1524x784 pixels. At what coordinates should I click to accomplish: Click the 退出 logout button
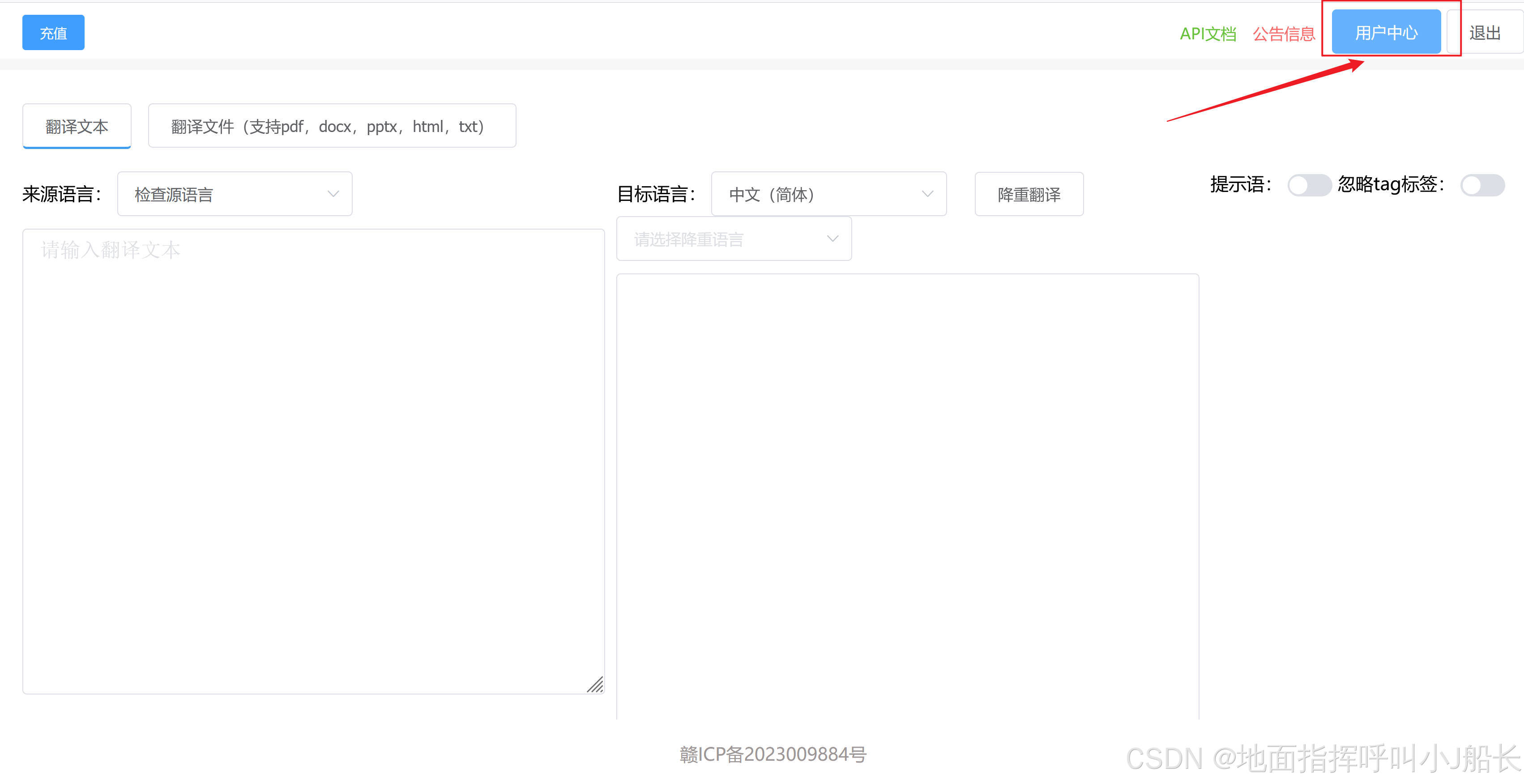[x=1484, y=33]
